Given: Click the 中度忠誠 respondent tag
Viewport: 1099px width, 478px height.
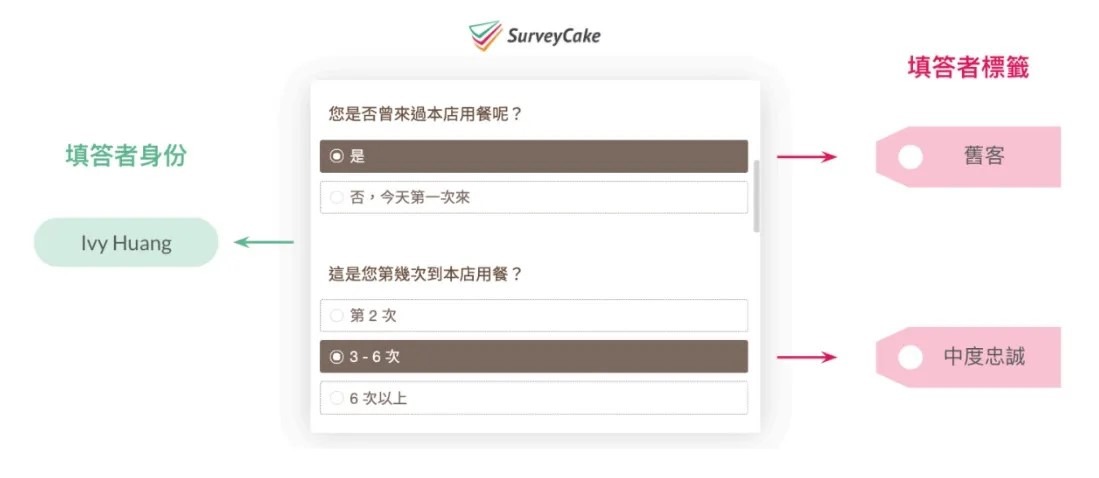Looking at the screenshot, I should pyautogui.click(x=968, y=357).
